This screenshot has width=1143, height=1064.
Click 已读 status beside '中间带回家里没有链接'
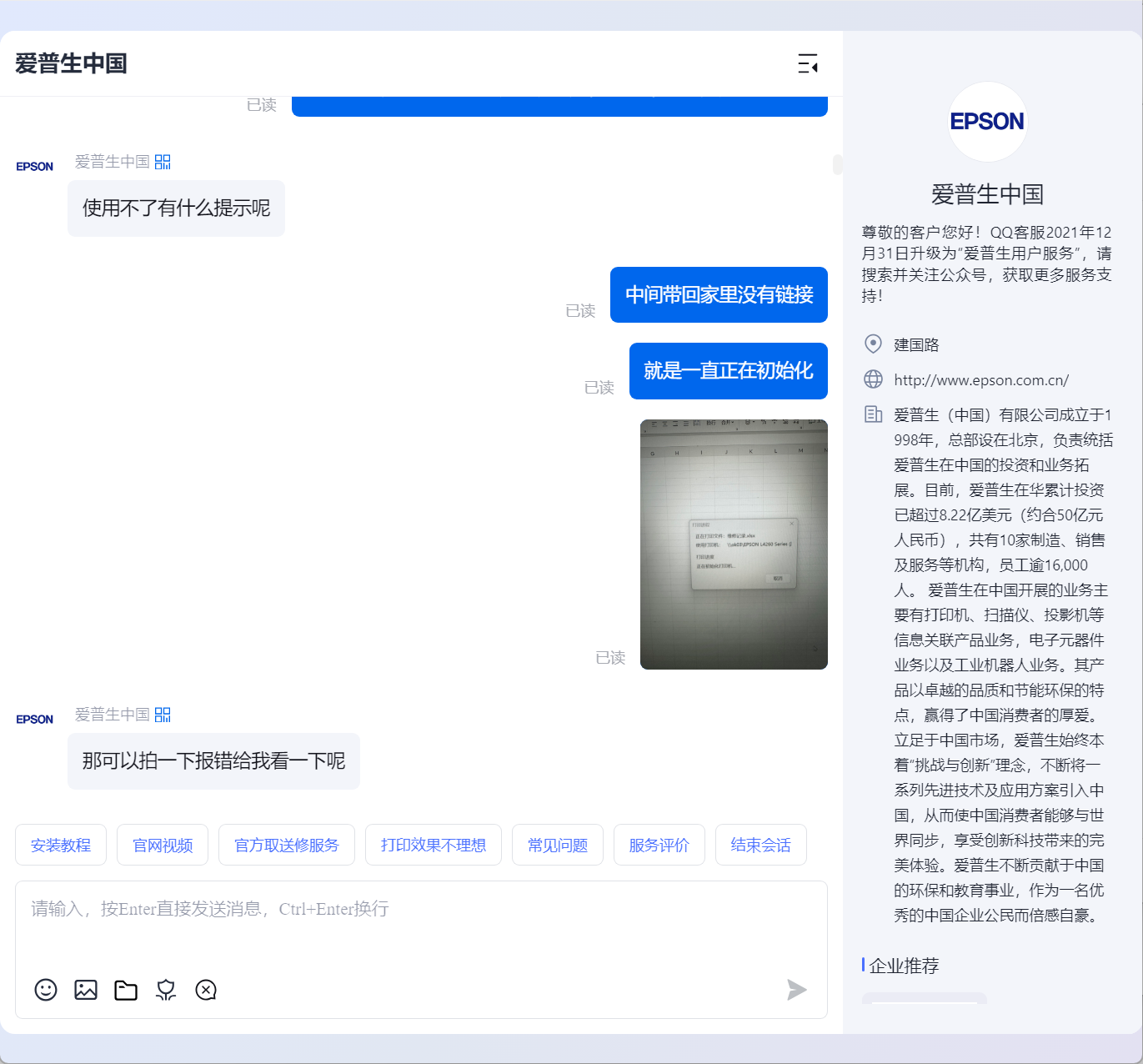[580, 311]
